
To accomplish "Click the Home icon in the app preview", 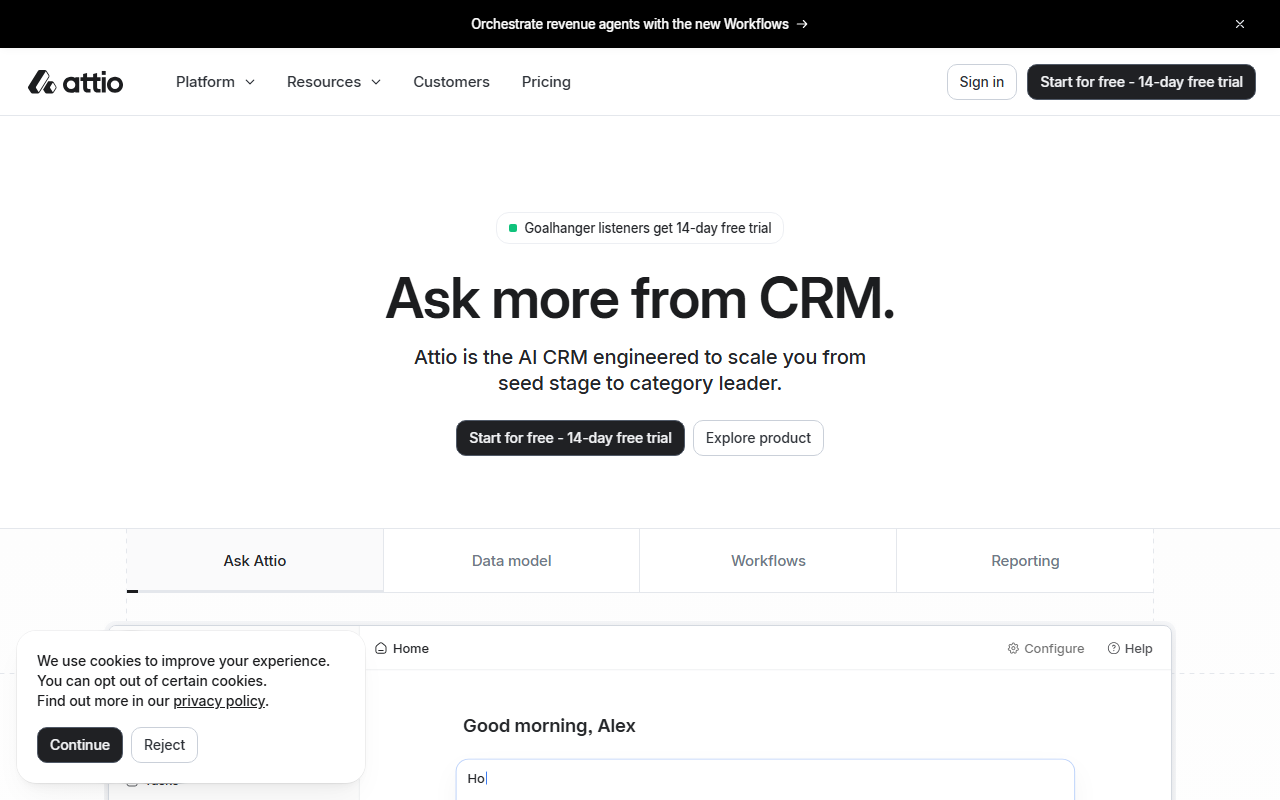I will [x=381, y=649].
